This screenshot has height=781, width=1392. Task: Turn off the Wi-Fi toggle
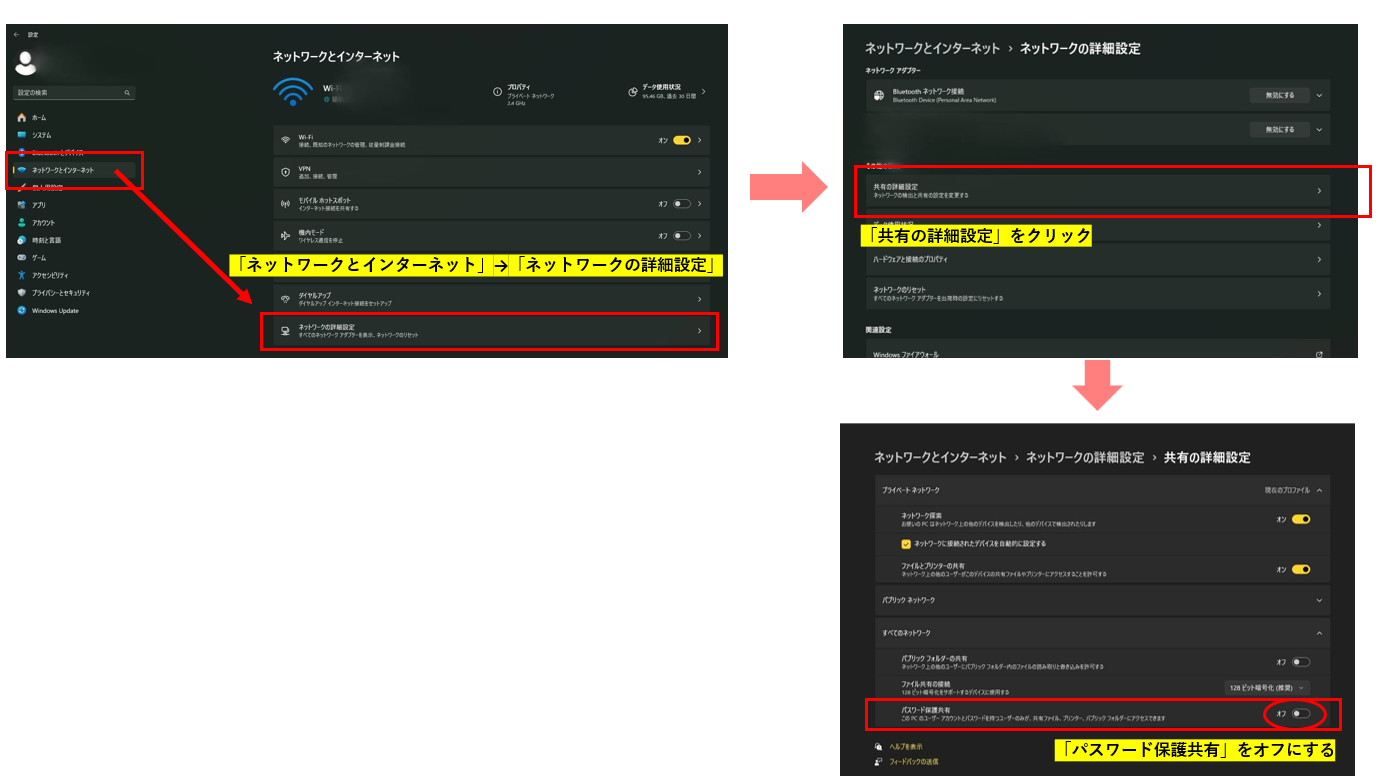click(x=682, y=141)
